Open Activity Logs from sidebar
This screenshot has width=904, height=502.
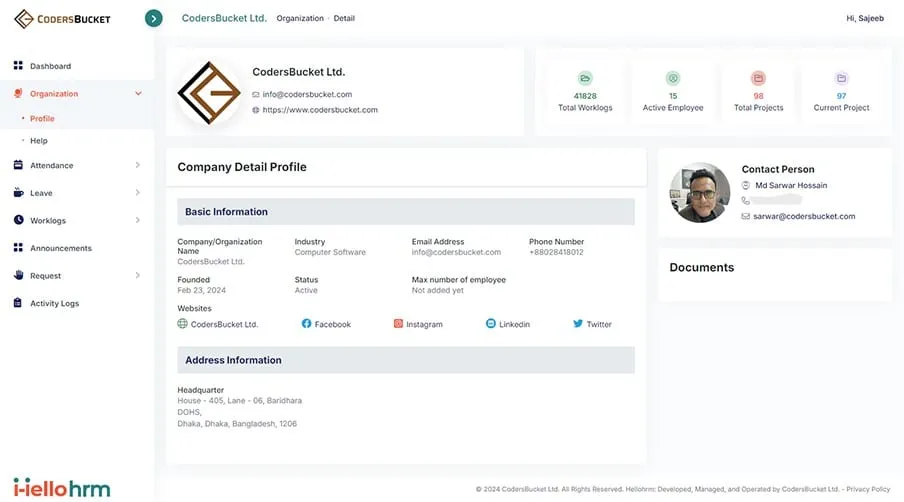click(54, 303)
